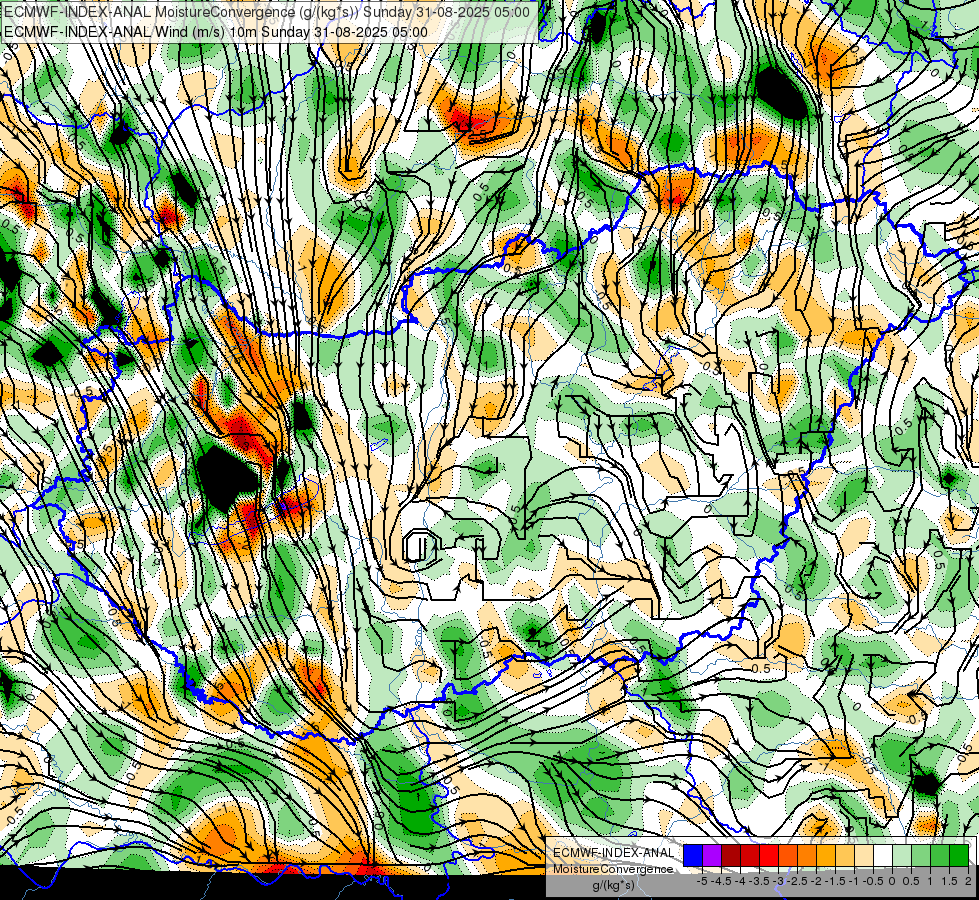Image resolution: width=979 pixels, height=900 pixels.
Task: Click the medium green swatch between 1 and 1.5
Action: pyautogui.click(x=940, y=856)
